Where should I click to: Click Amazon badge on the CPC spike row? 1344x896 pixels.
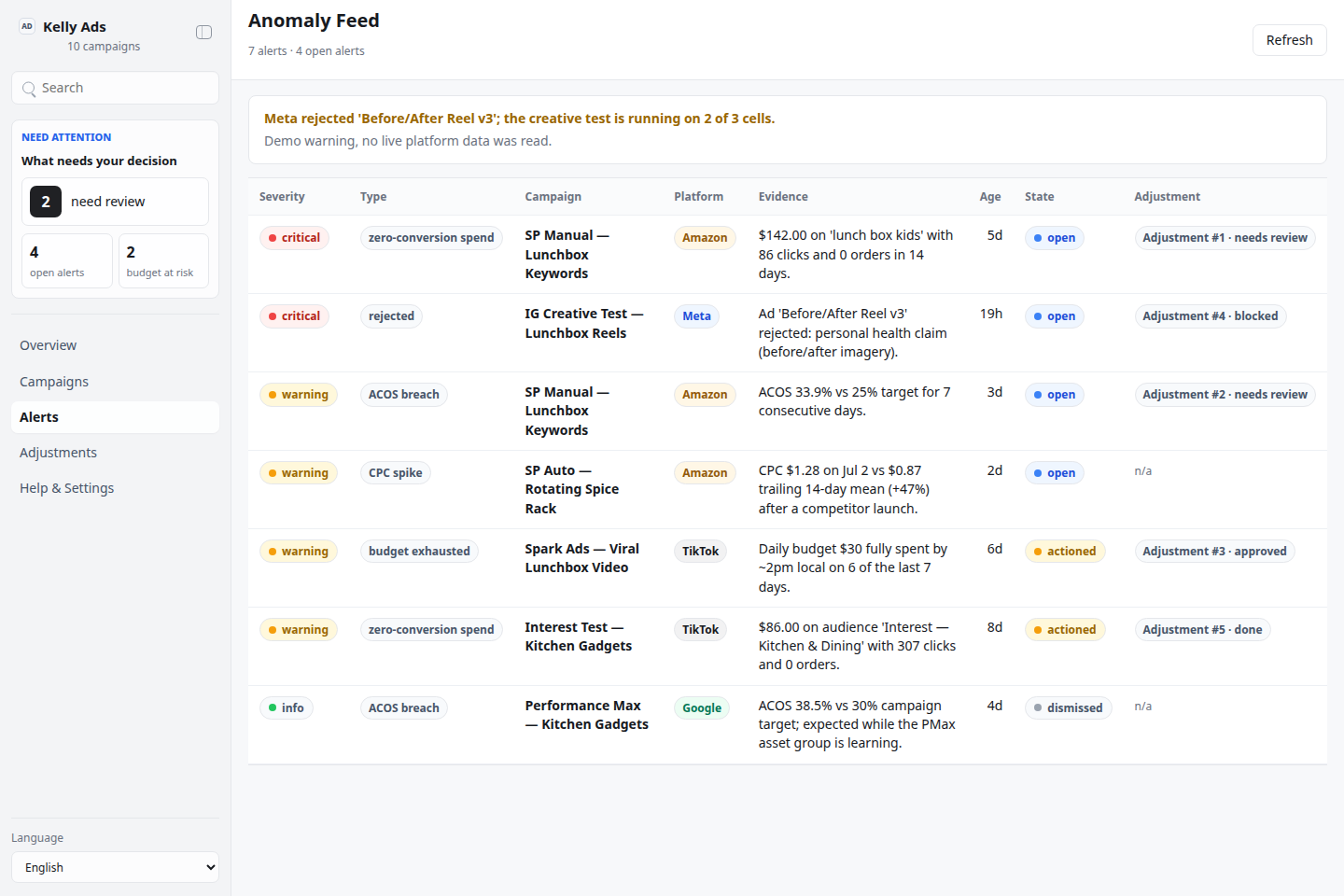[705, 473]
